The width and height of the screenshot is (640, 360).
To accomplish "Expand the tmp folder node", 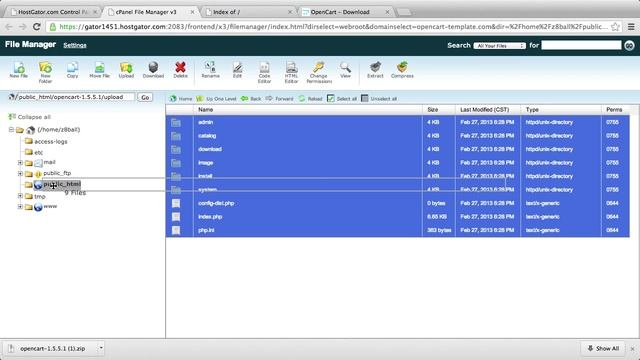I will (20, 196).
